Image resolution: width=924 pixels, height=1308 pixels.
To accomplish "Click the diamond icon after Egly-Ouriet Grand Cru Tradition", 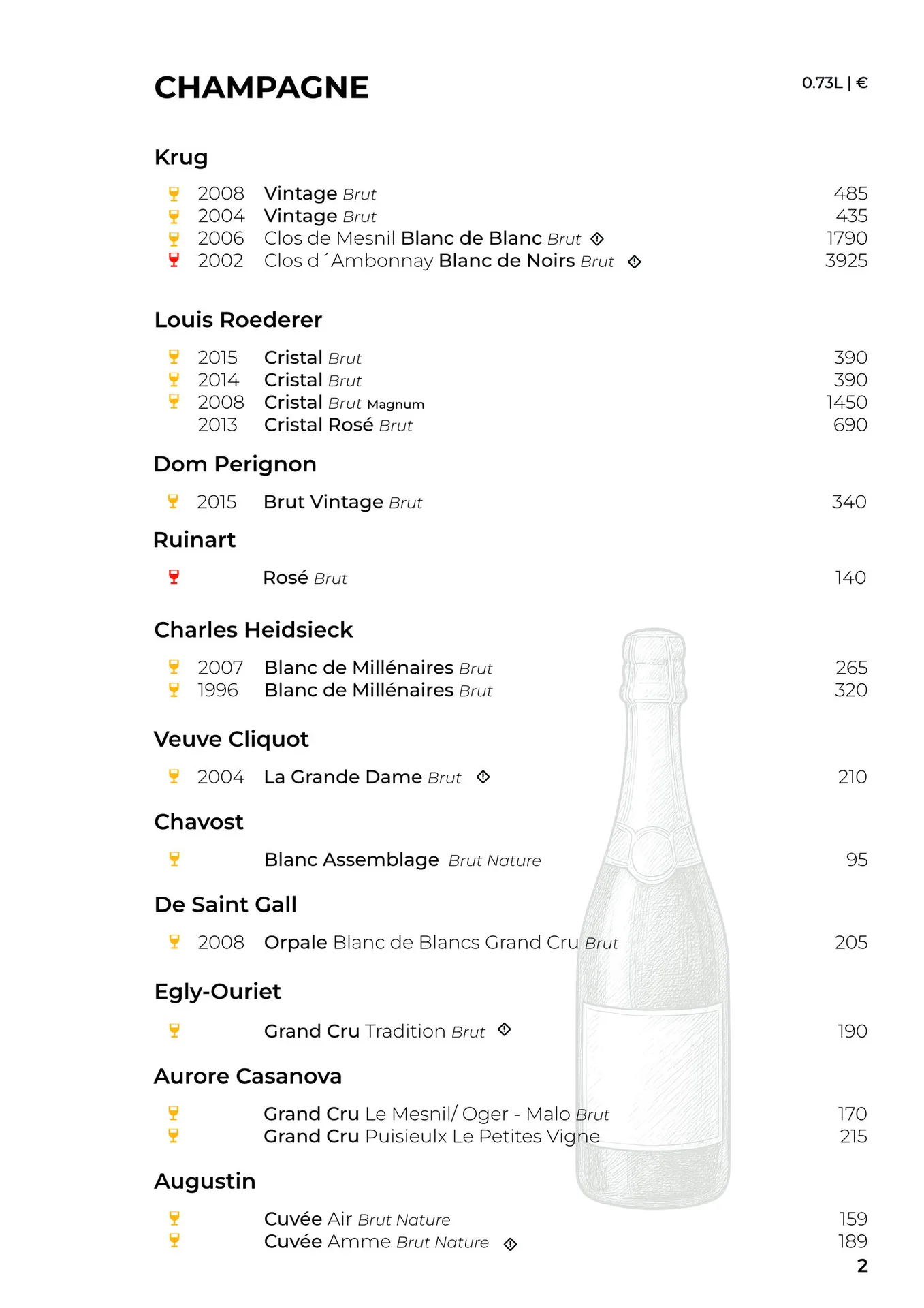I will pos(505,1029).
